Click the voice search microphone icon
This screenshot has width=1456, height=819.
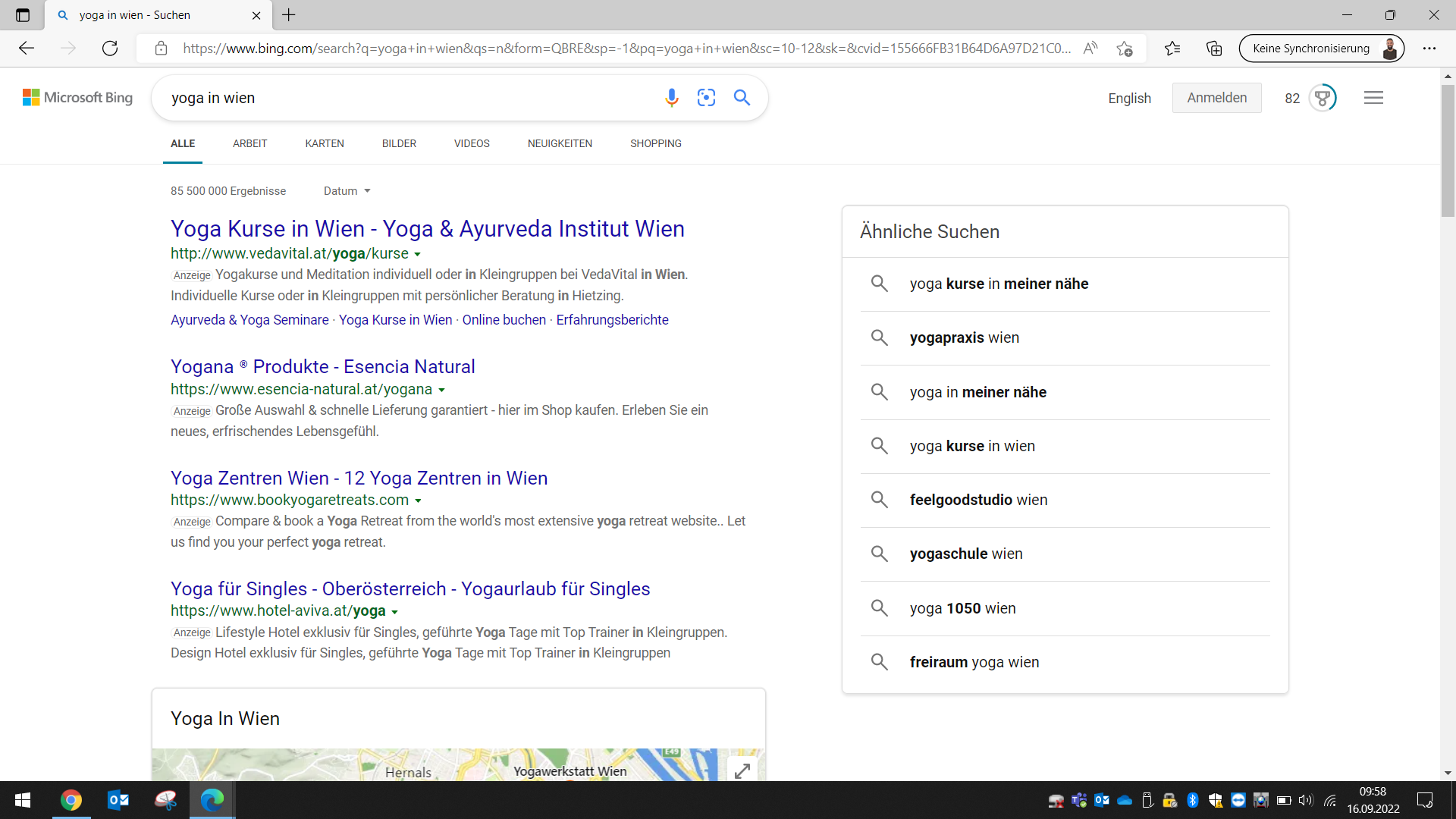[671, 98]
